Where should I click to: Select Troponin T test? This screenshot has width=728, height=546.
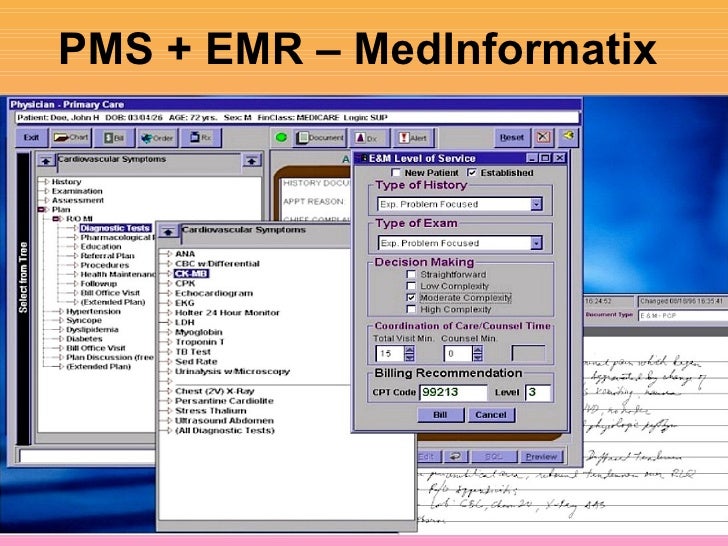(200, 342)
